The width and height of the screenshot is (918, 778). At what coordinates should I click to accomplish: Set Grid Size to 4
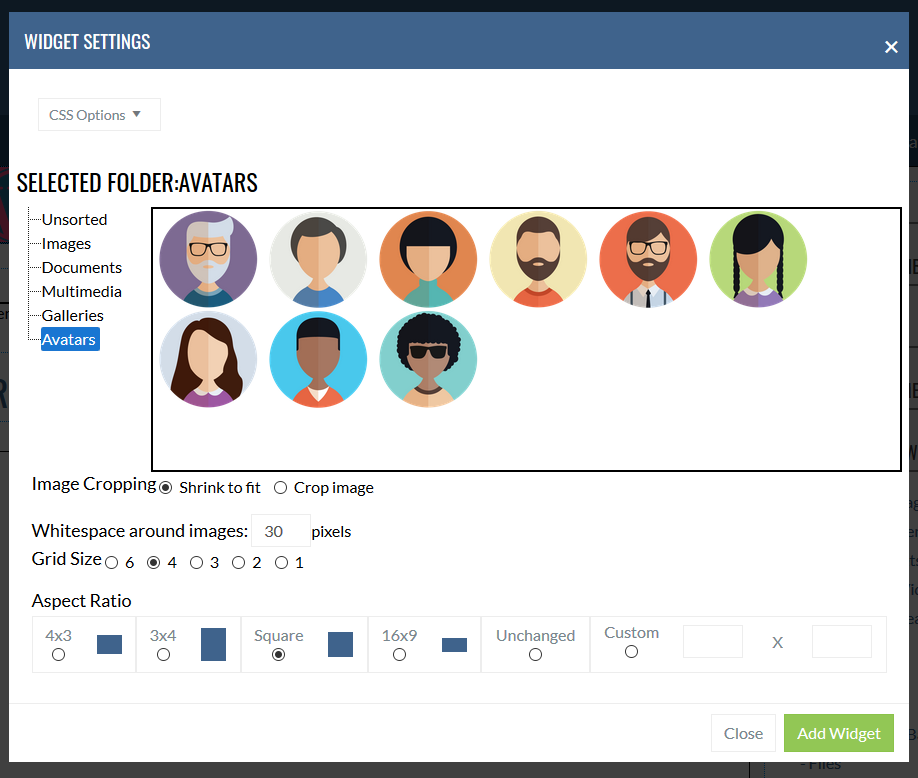[153, 563]
